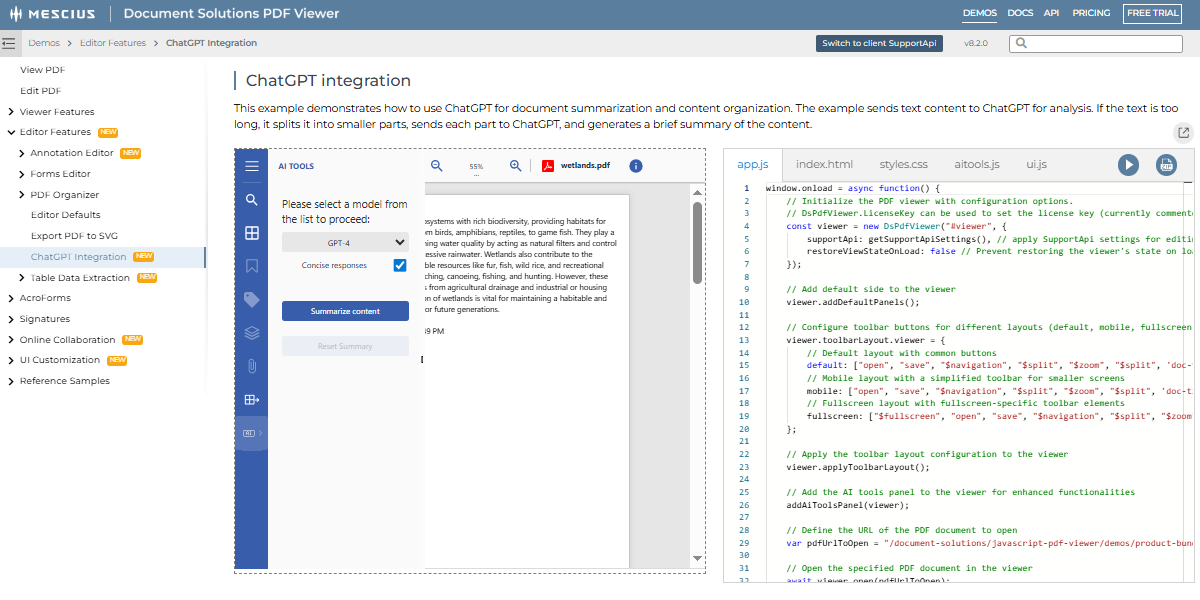Screen dimensions: 1200x600
Task: Expand UI Customization node
Action: click(x=10, y=360)
